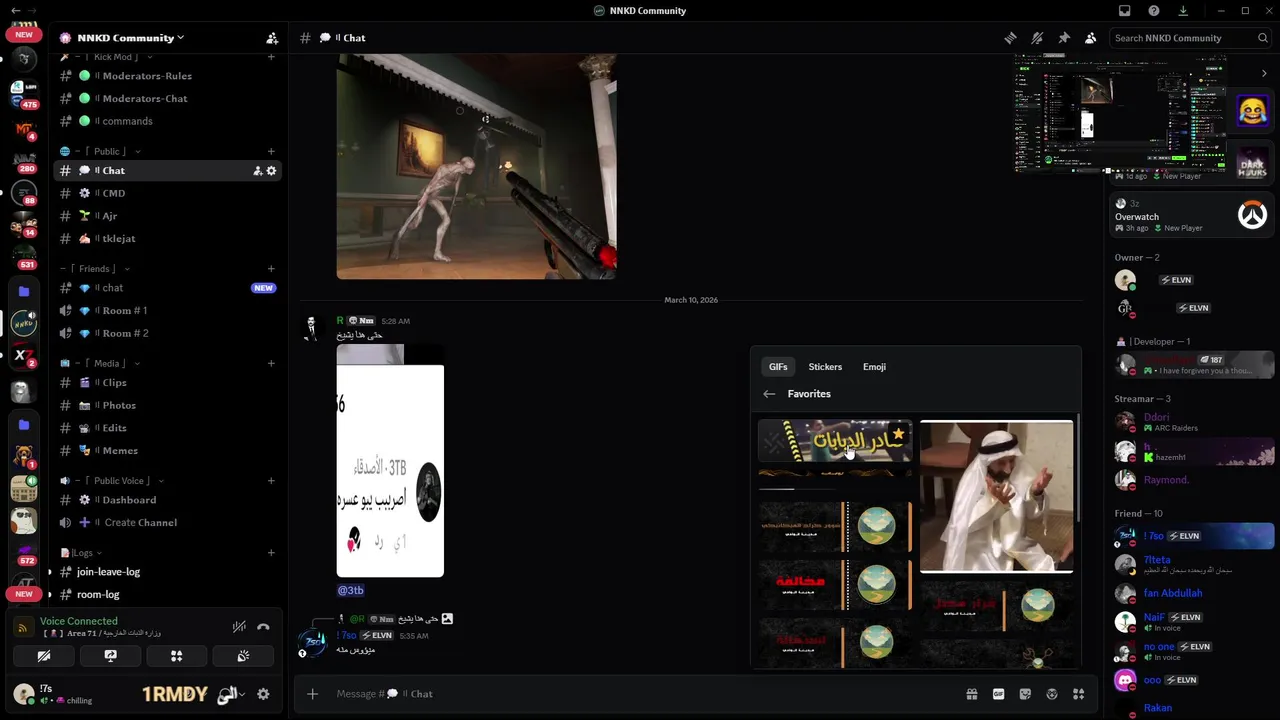Image resolution: width=1280 pixels, height=720 pixels.
Task: Open the Threads icon in channel header
Action: coord(1010,38)
